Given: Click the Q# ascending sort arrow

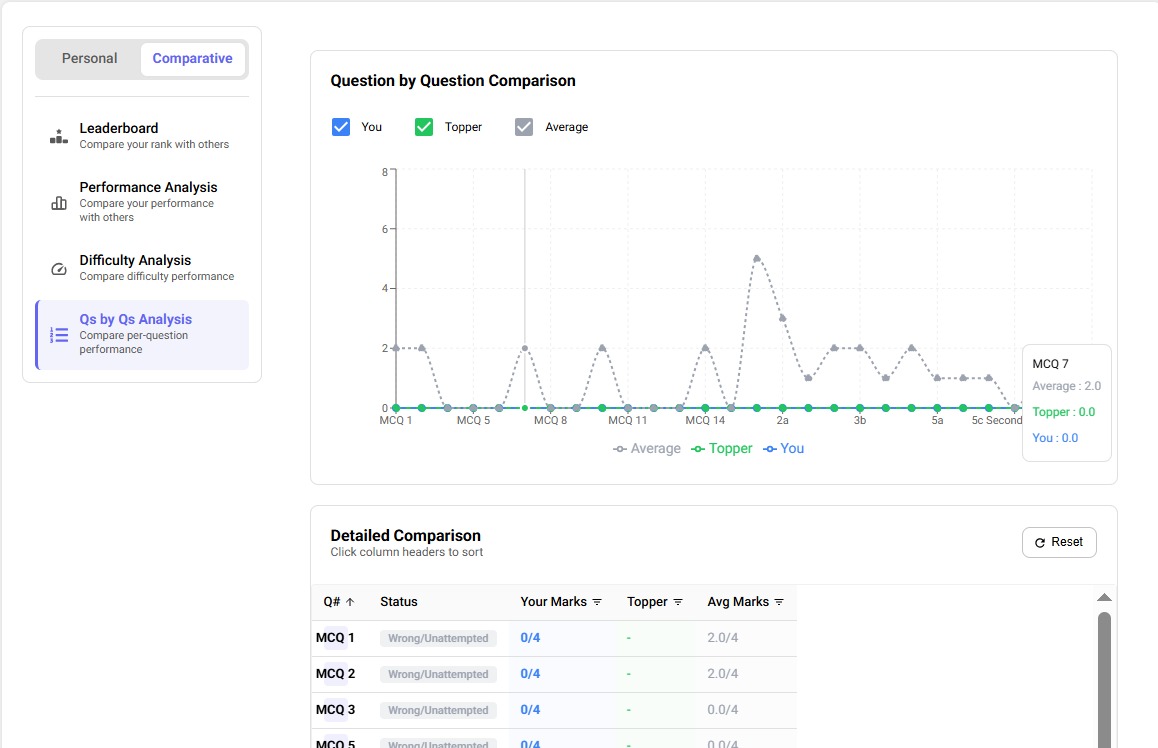Looking at the screenshot, I should point(350,602).
